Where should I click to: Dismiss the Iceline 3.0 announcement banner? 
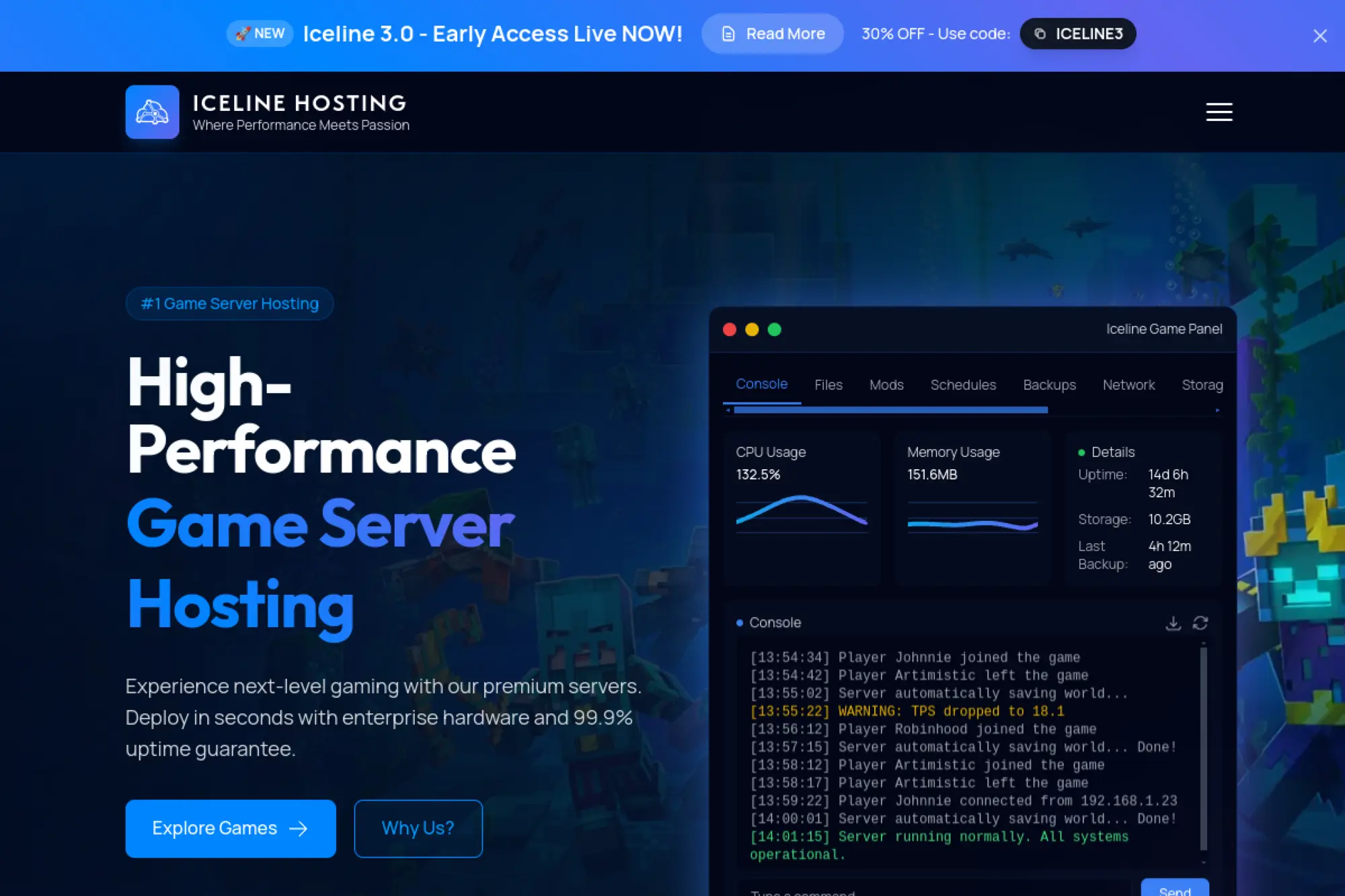[1319, 36]
